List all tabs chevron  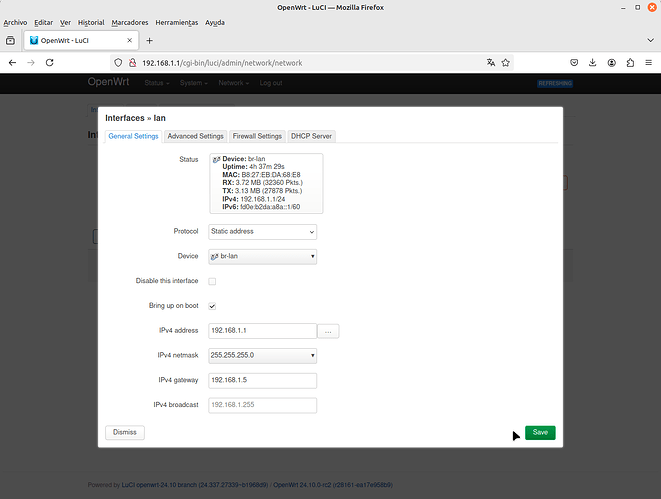pyautogui.click(x=650, y=40)
